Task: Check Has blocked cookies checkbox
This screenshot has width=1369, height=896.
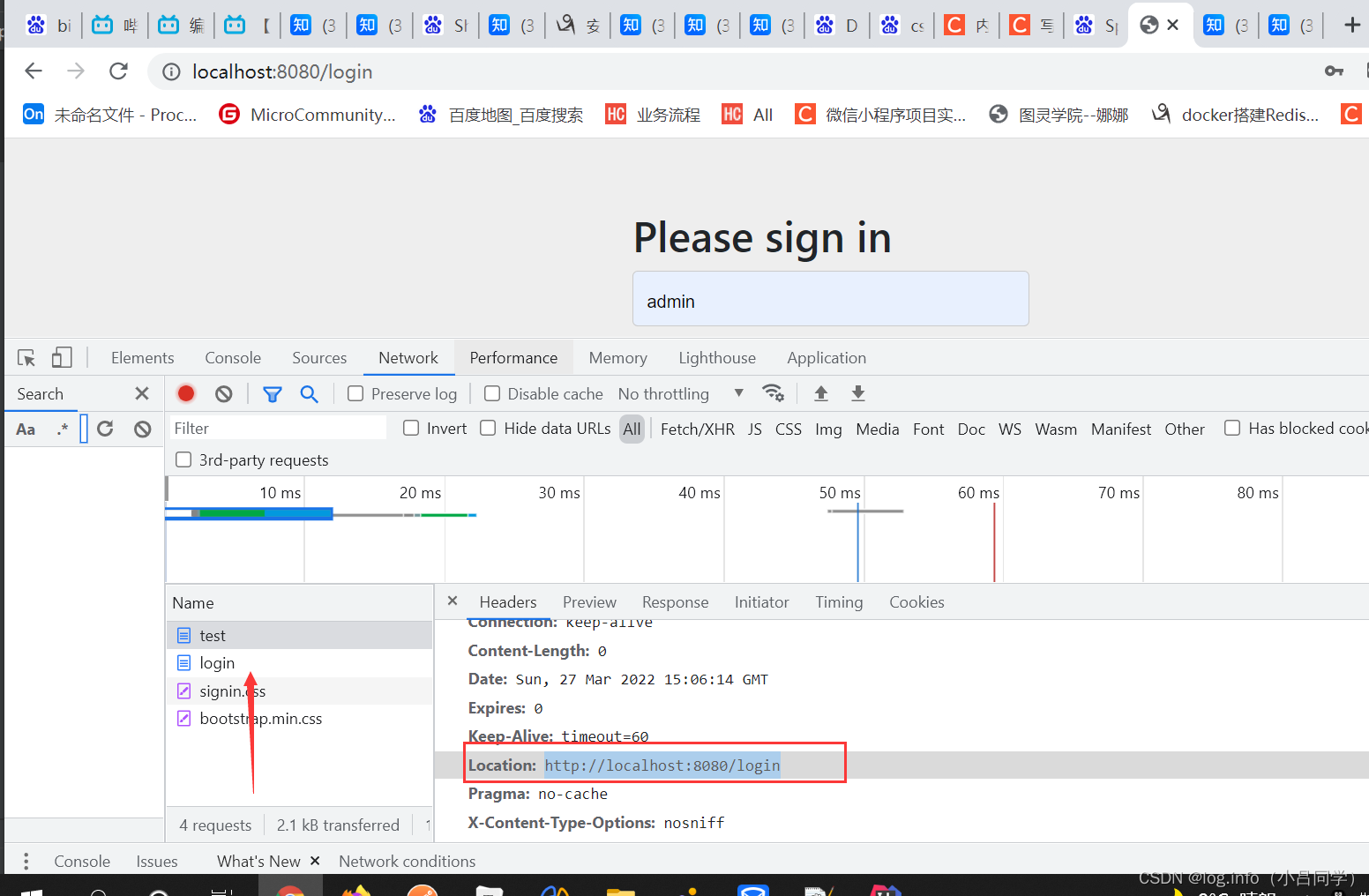Action: pyautogui.click(x=1232, y=428)
